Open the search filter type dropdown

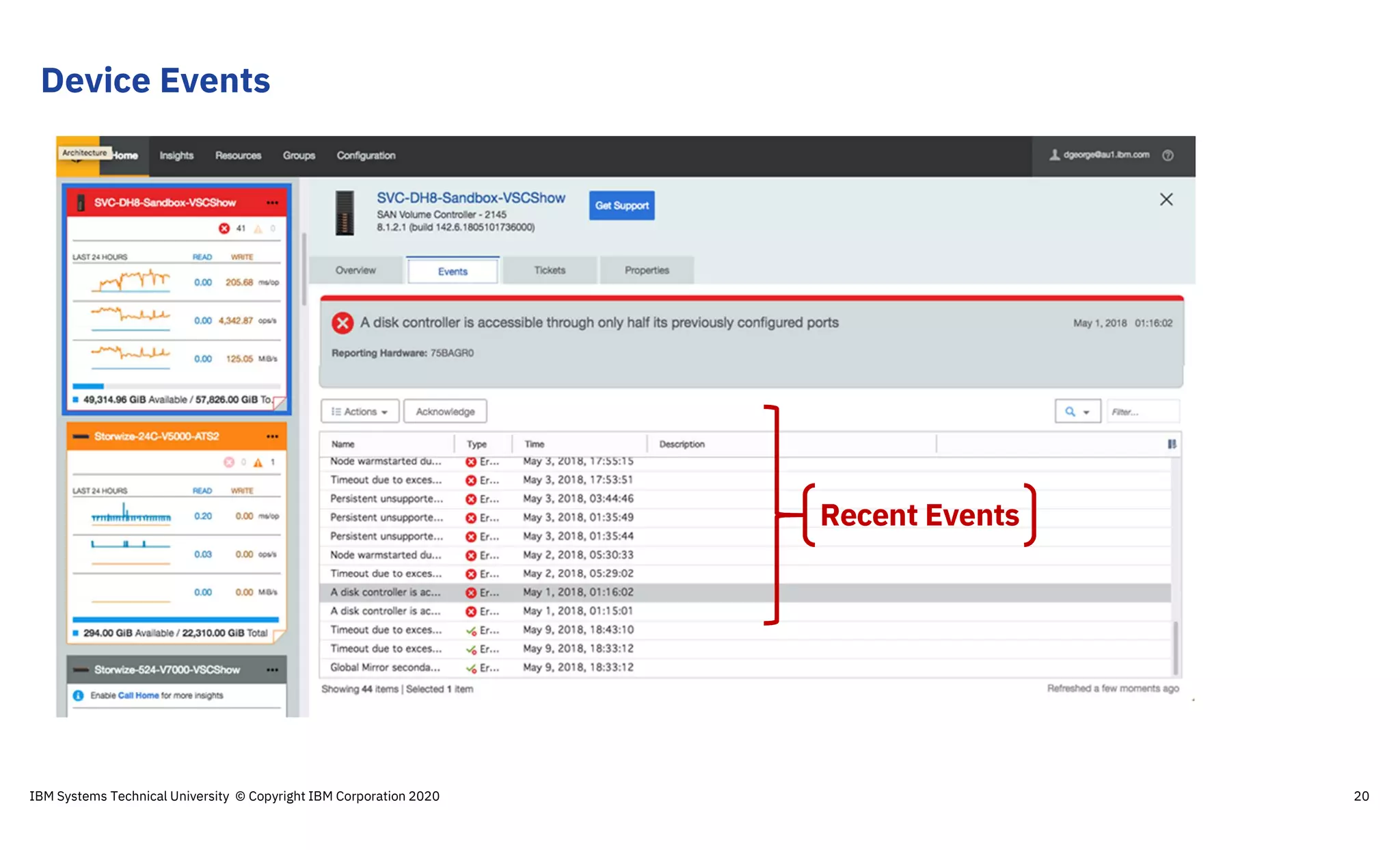[x=1077, y=412]
